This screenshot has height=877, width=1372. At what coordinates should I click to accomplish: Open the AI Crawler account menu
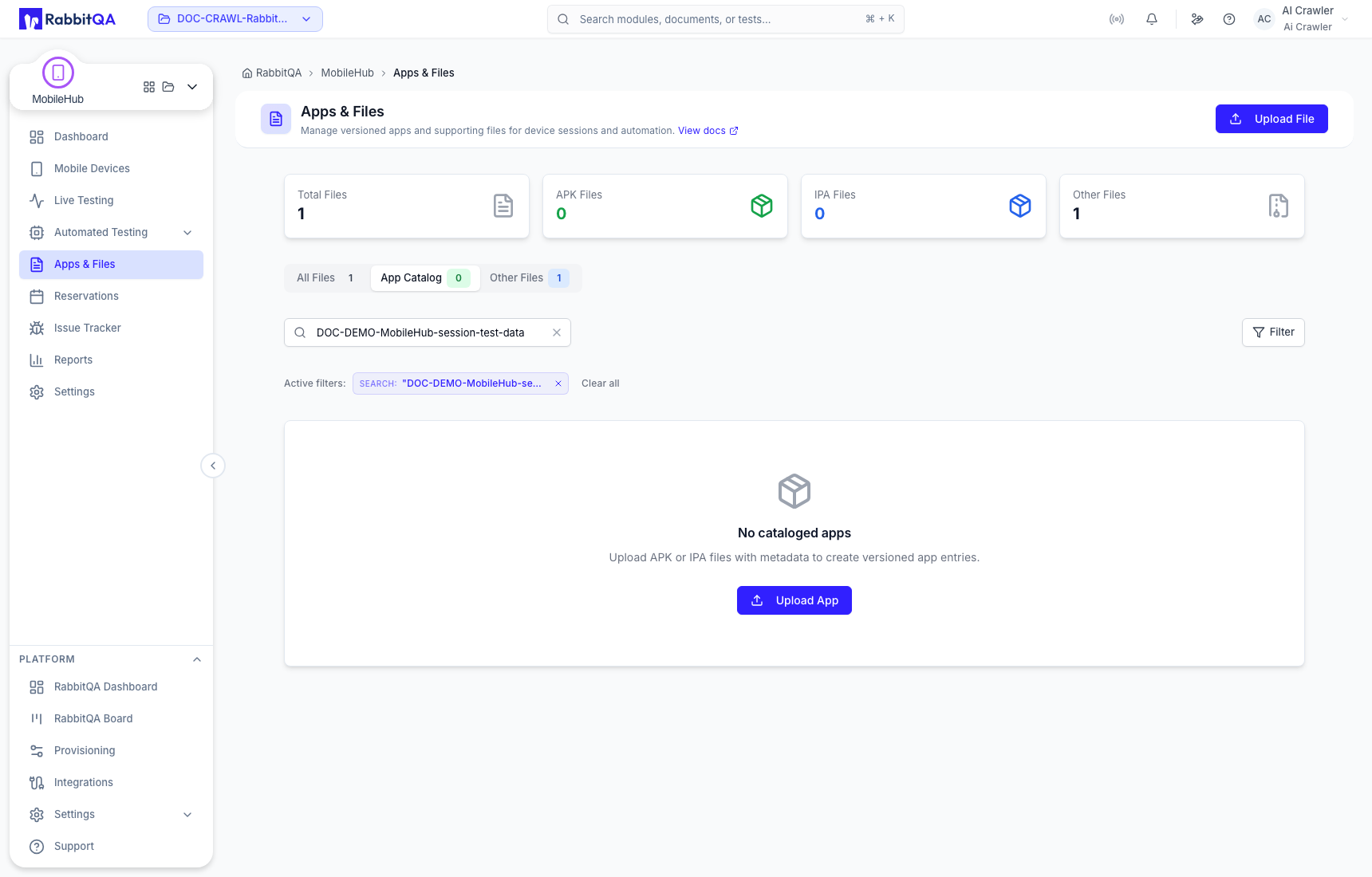point(1303,19)
